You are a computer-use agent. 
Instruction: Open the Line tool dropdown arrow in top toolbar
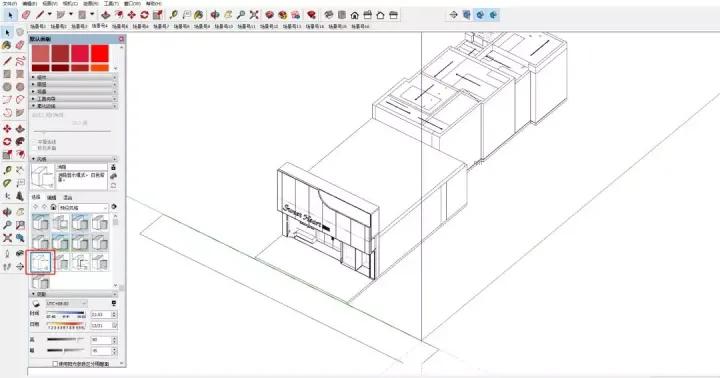coord(50,15)
